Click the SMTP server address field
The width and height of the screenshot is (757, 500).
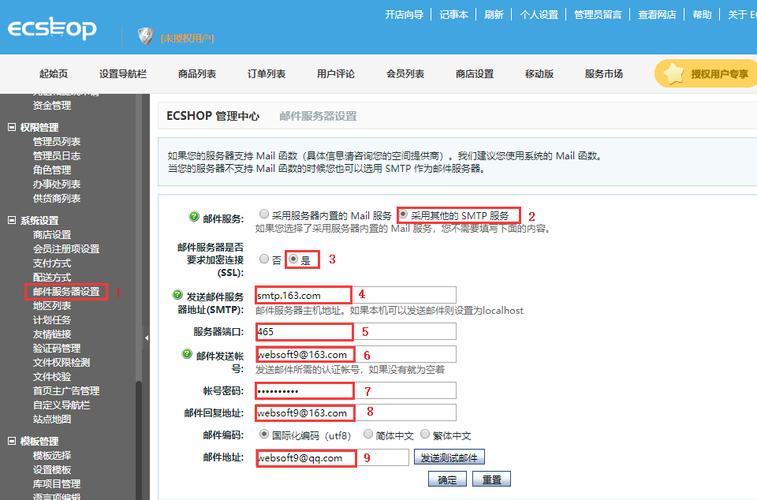[x=355, y=295]
